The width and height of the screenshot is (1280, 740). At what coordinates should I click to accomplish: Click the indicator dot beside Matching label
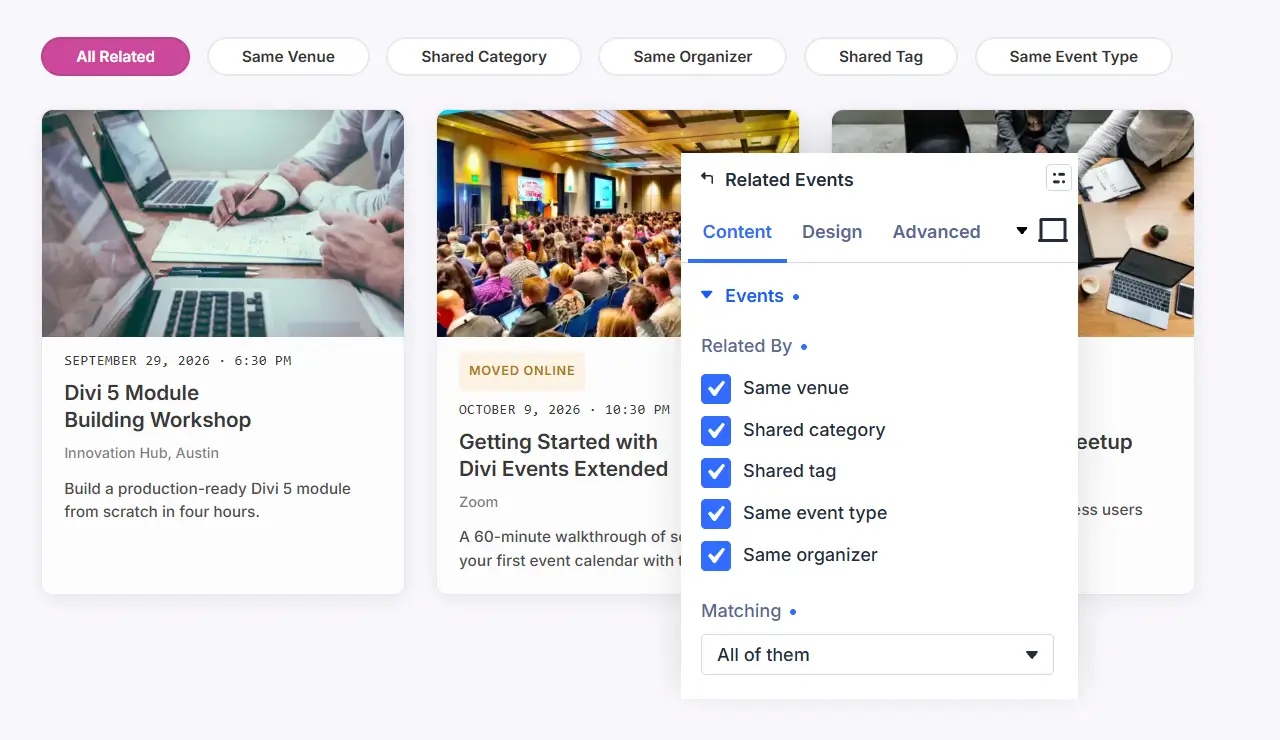[x=793, y=611]
